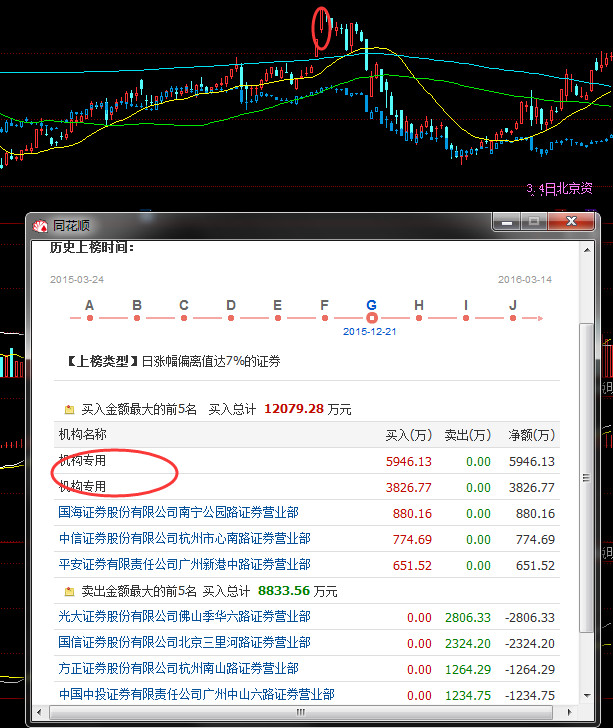Close the 同花顺 dialog window
613x728 pixels.
click(571, 222)
